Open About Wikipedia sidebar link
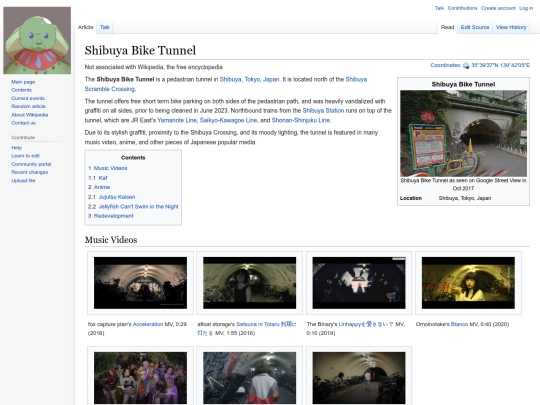Image resolution: width=540 pixels, height=405 pixels. point(30,115)
